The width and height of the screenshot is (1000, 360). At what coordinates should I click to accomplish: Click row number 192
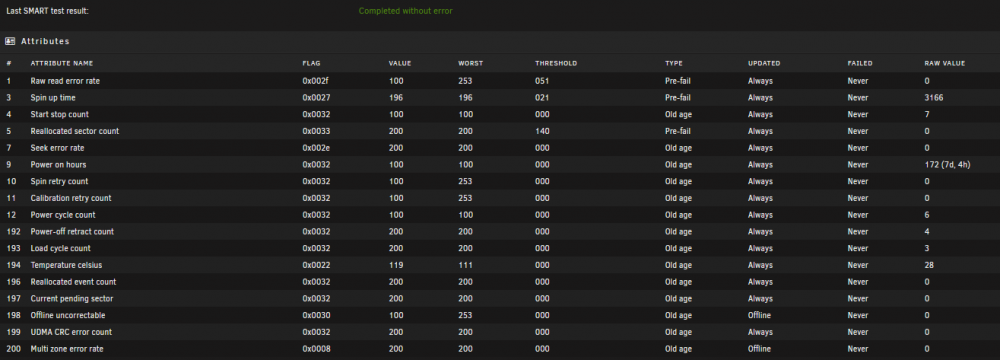12,231
